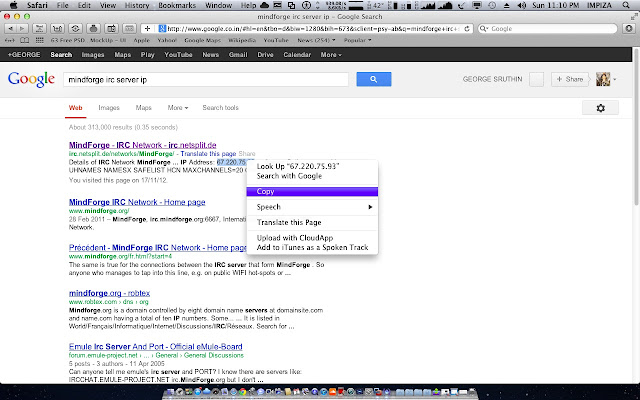
Task: Show Top Sites grid icon
Action: click(x=40, y=40)
